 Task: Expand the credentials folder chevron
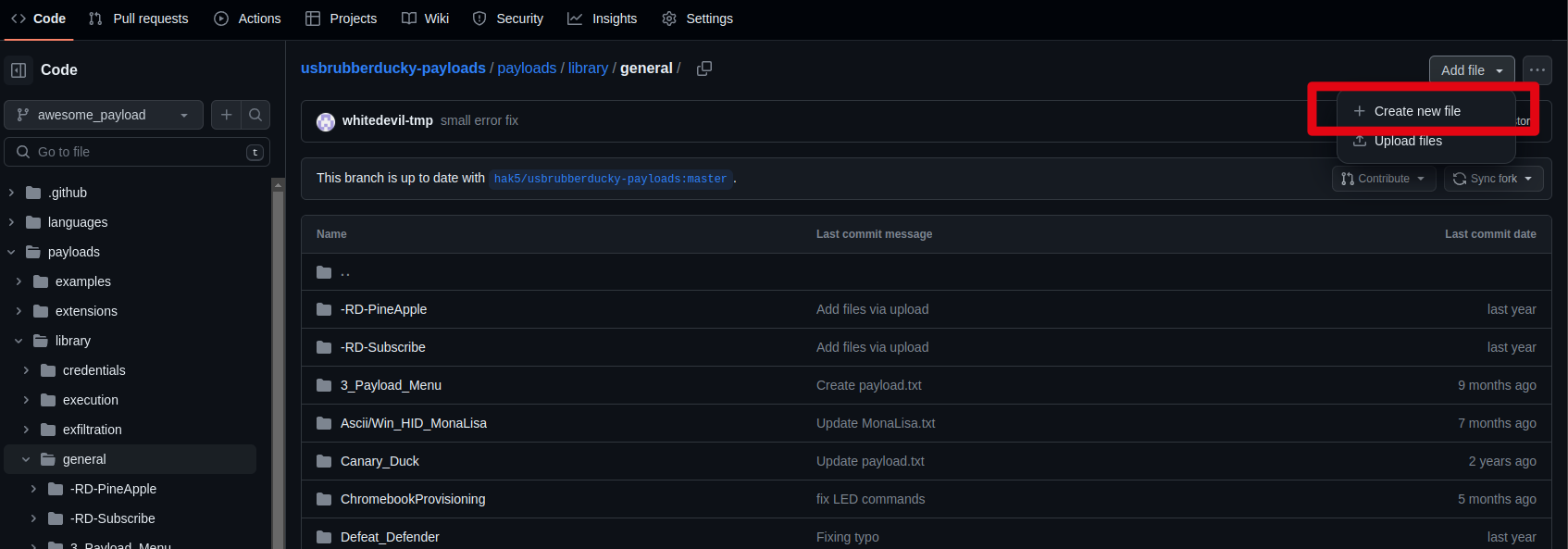[26, 370]
